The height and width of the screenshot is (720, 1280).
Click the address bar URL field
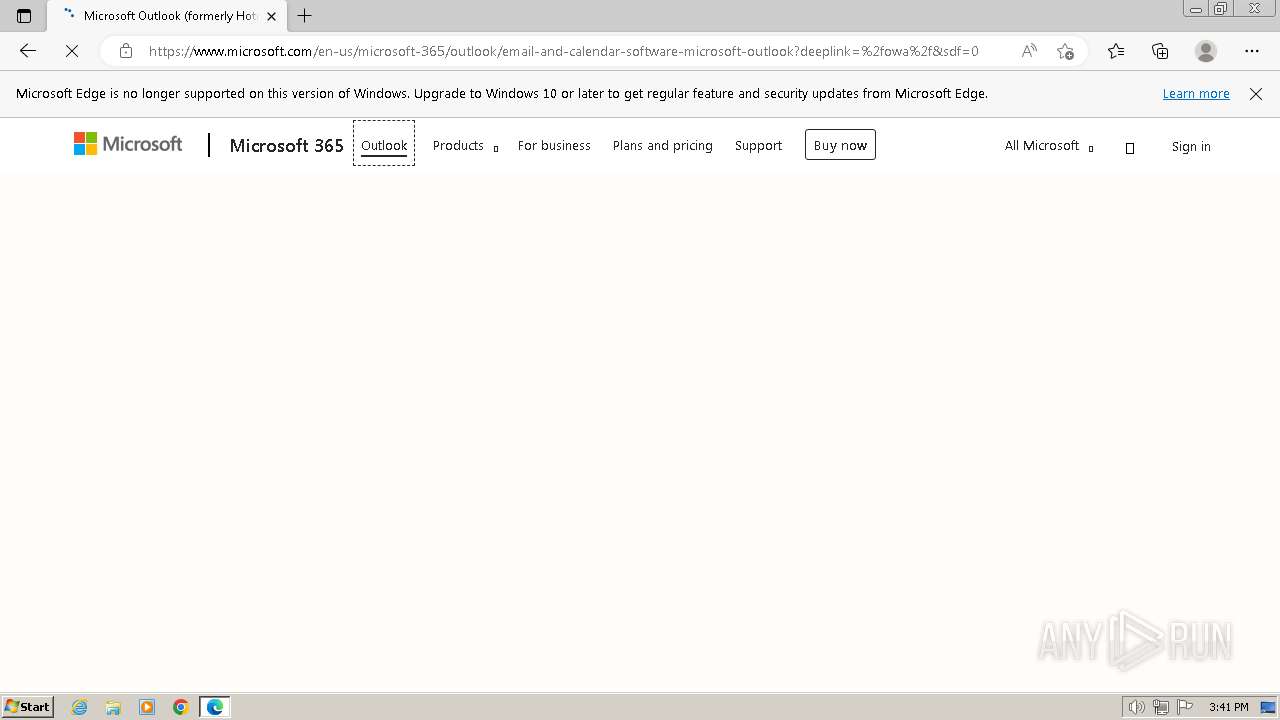pos(563,51)
